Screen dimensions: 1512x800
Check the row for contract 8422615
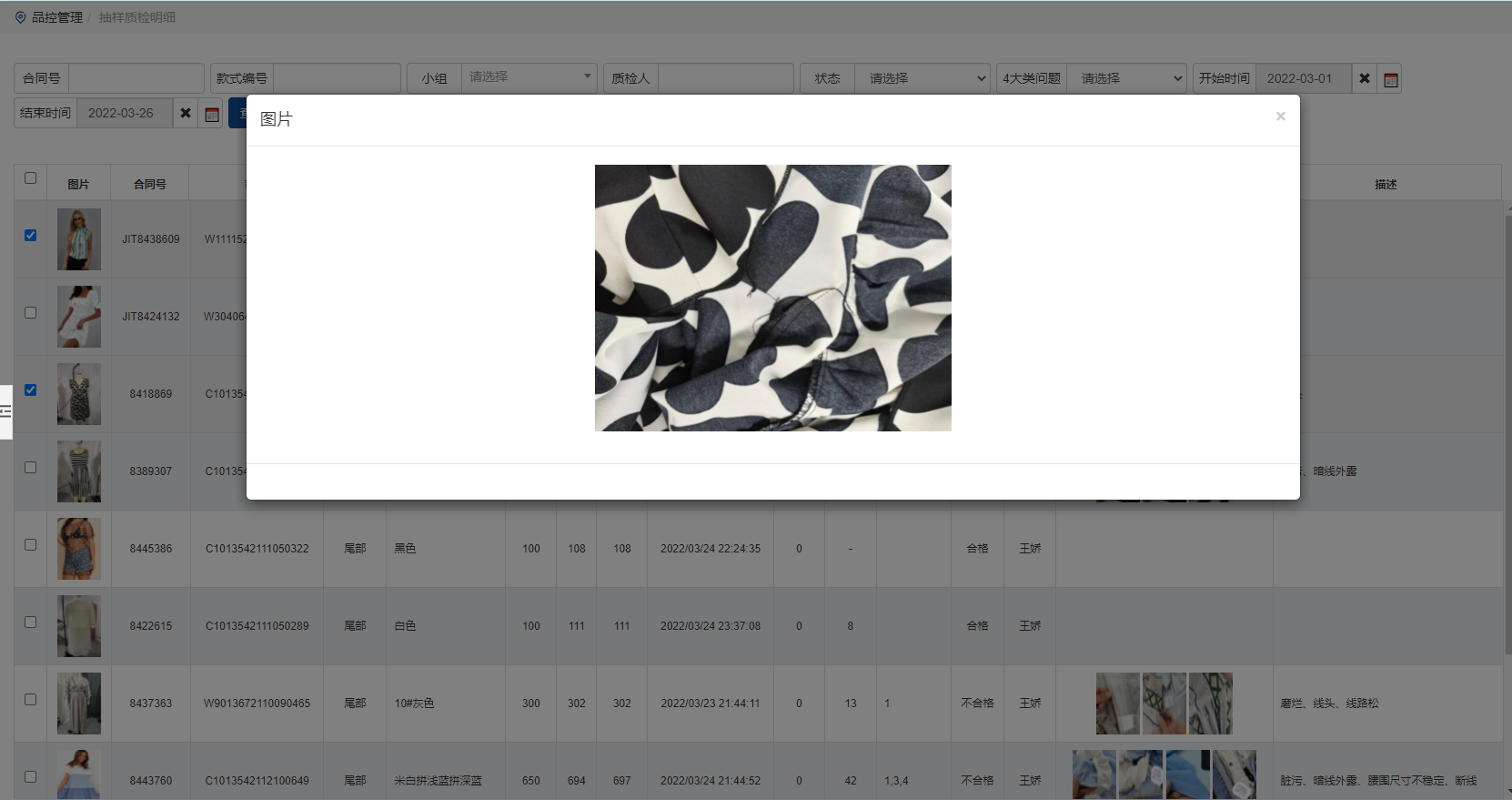click(30, 623)
